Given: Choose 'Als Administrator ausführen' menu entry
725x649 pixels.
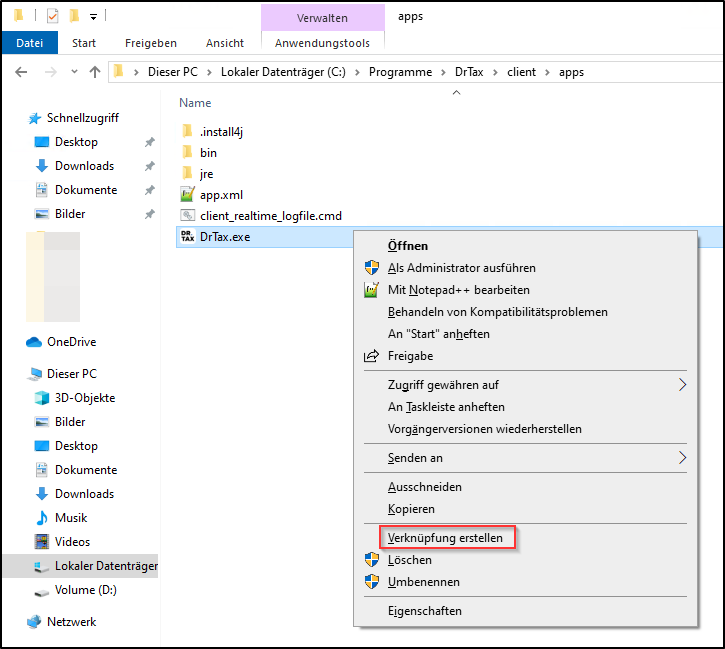Looking at the screenshot, I should 461,268.
